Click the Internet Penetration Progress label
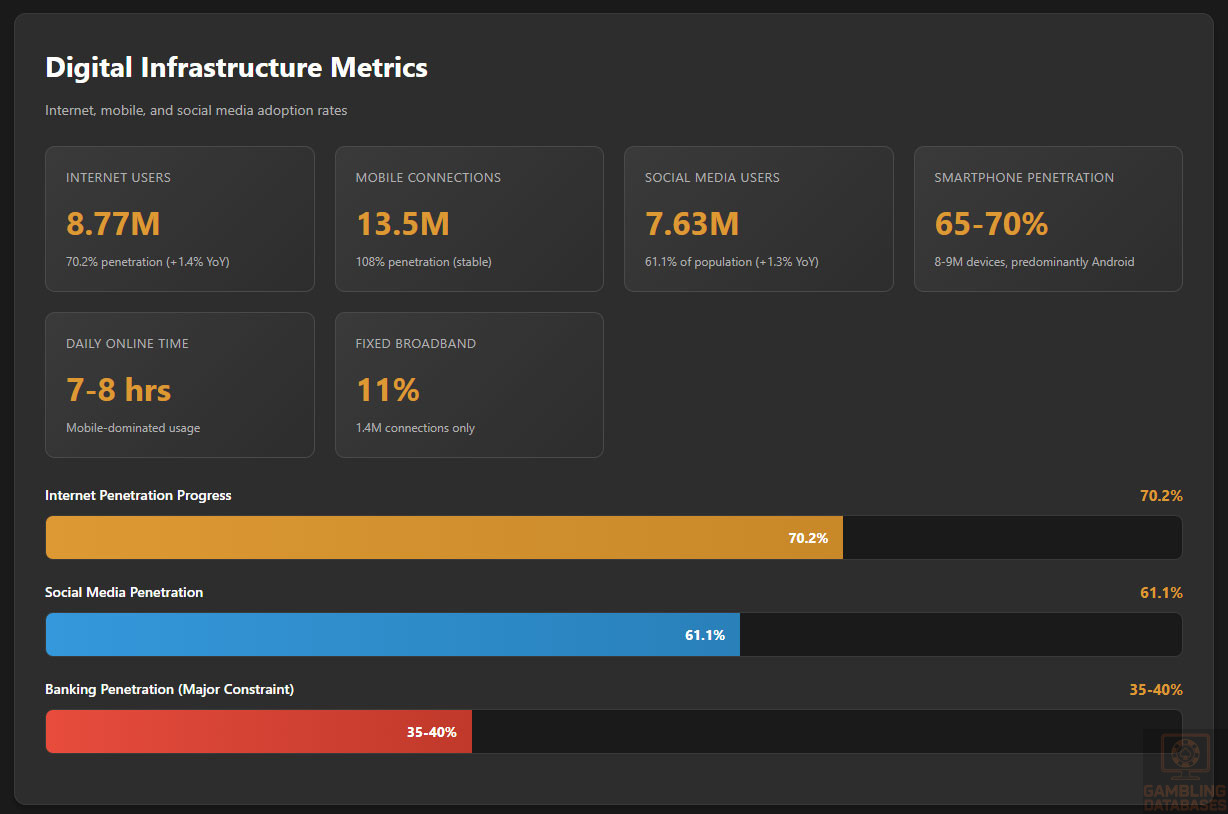 pos(138,496)
